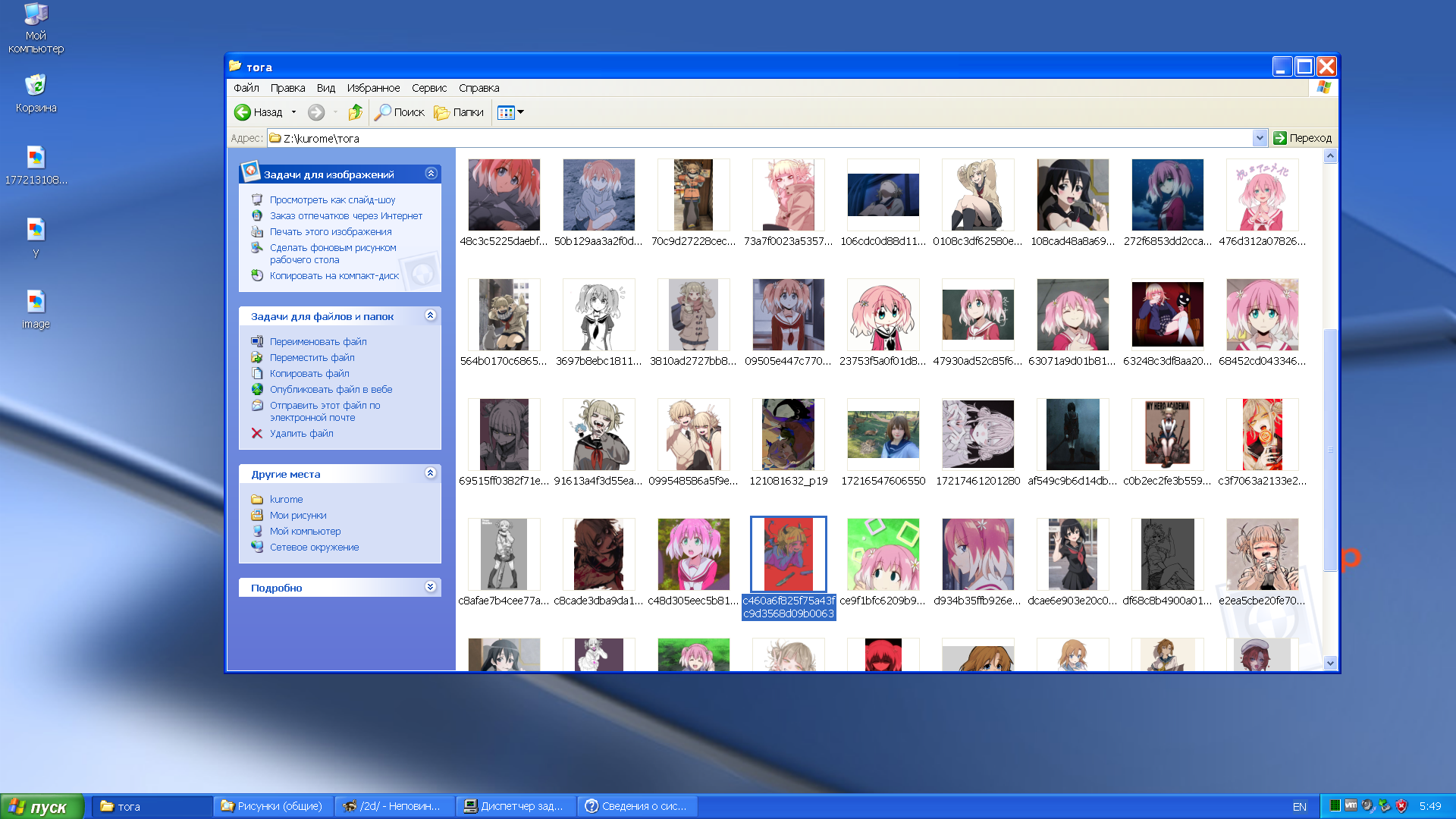
Task: Expand the Forward button history dropdown
Action: click(x=335, y=112)
